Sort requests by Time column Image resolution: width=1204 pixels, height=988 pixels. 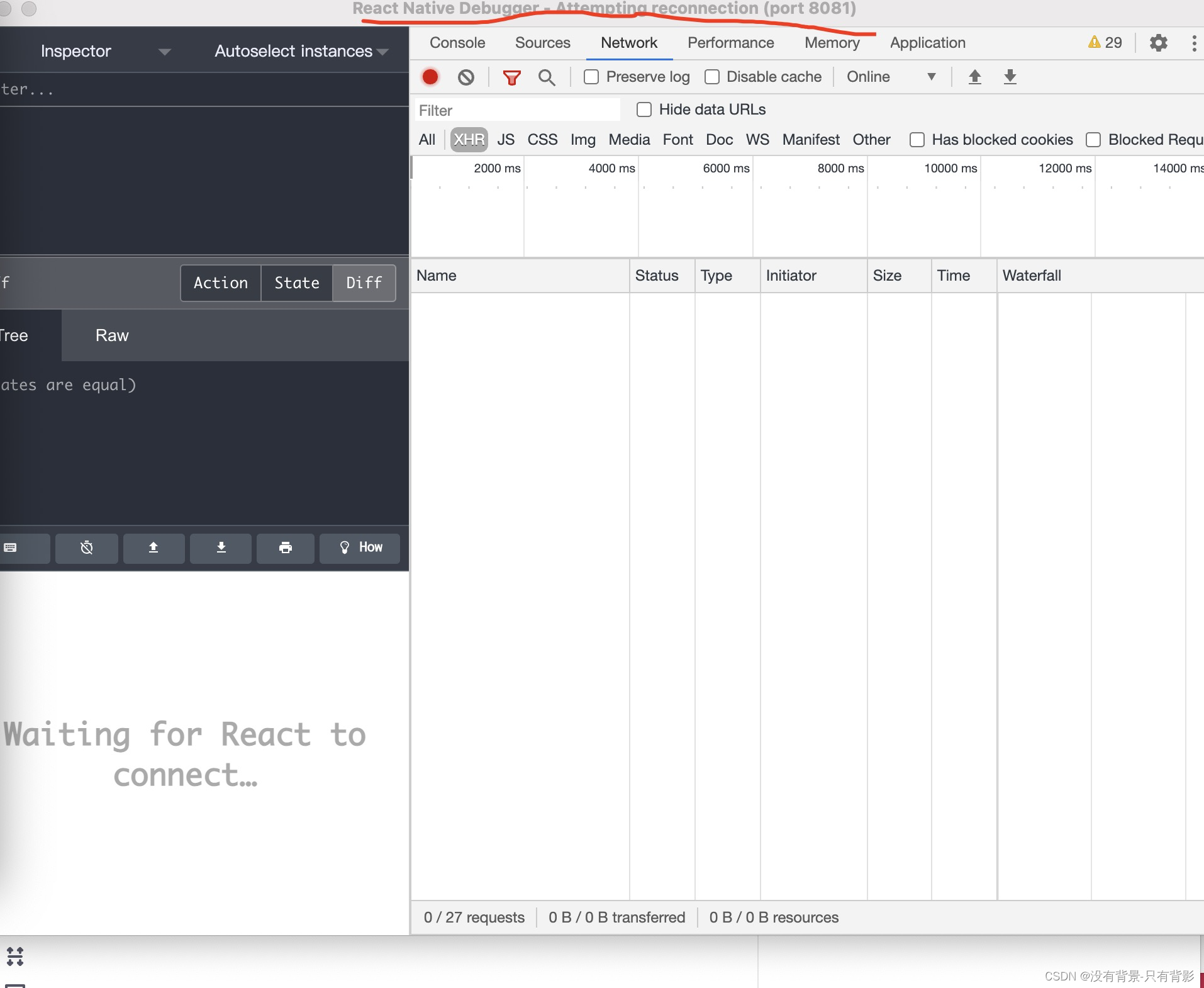pyautogui.click(x=964, y=276)
